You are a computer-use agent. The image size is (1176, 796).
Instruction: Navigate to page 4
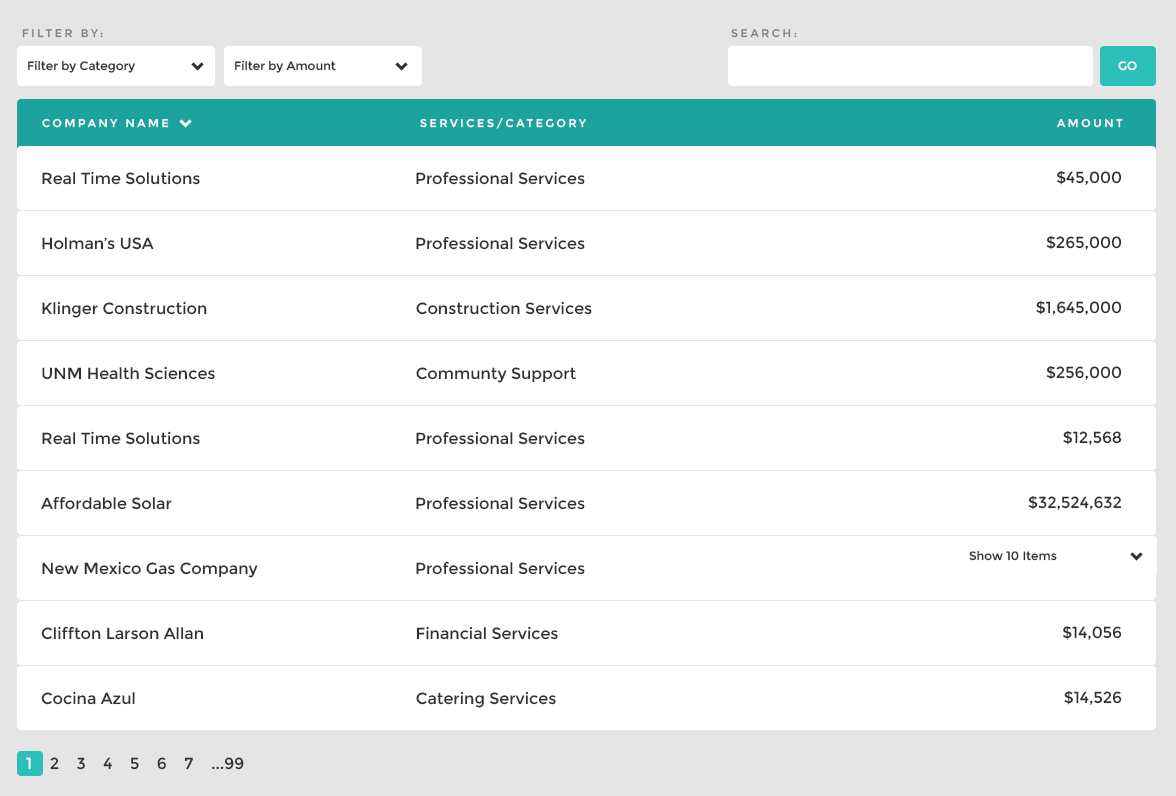[x=108, y=764]
